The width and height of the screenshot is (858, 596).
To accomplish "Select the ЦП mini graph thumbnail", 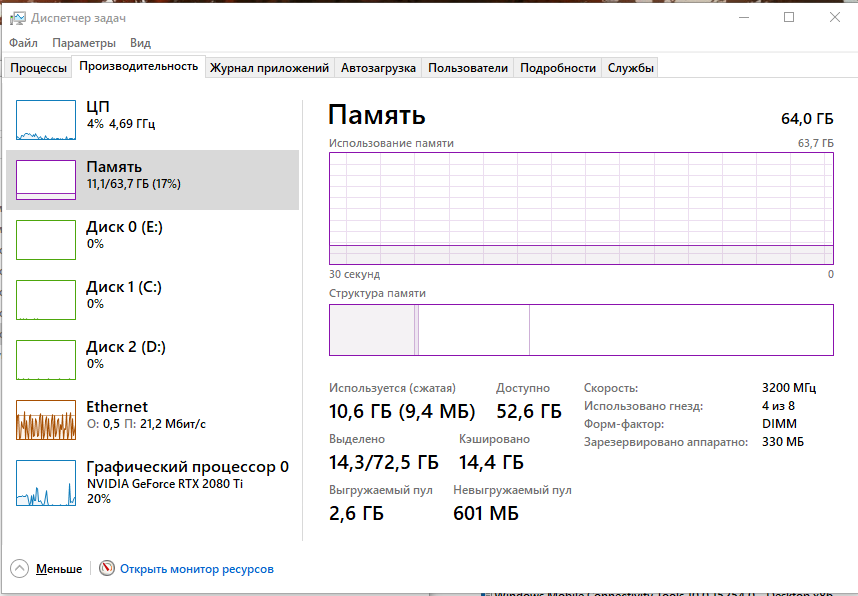I will 46,120.
